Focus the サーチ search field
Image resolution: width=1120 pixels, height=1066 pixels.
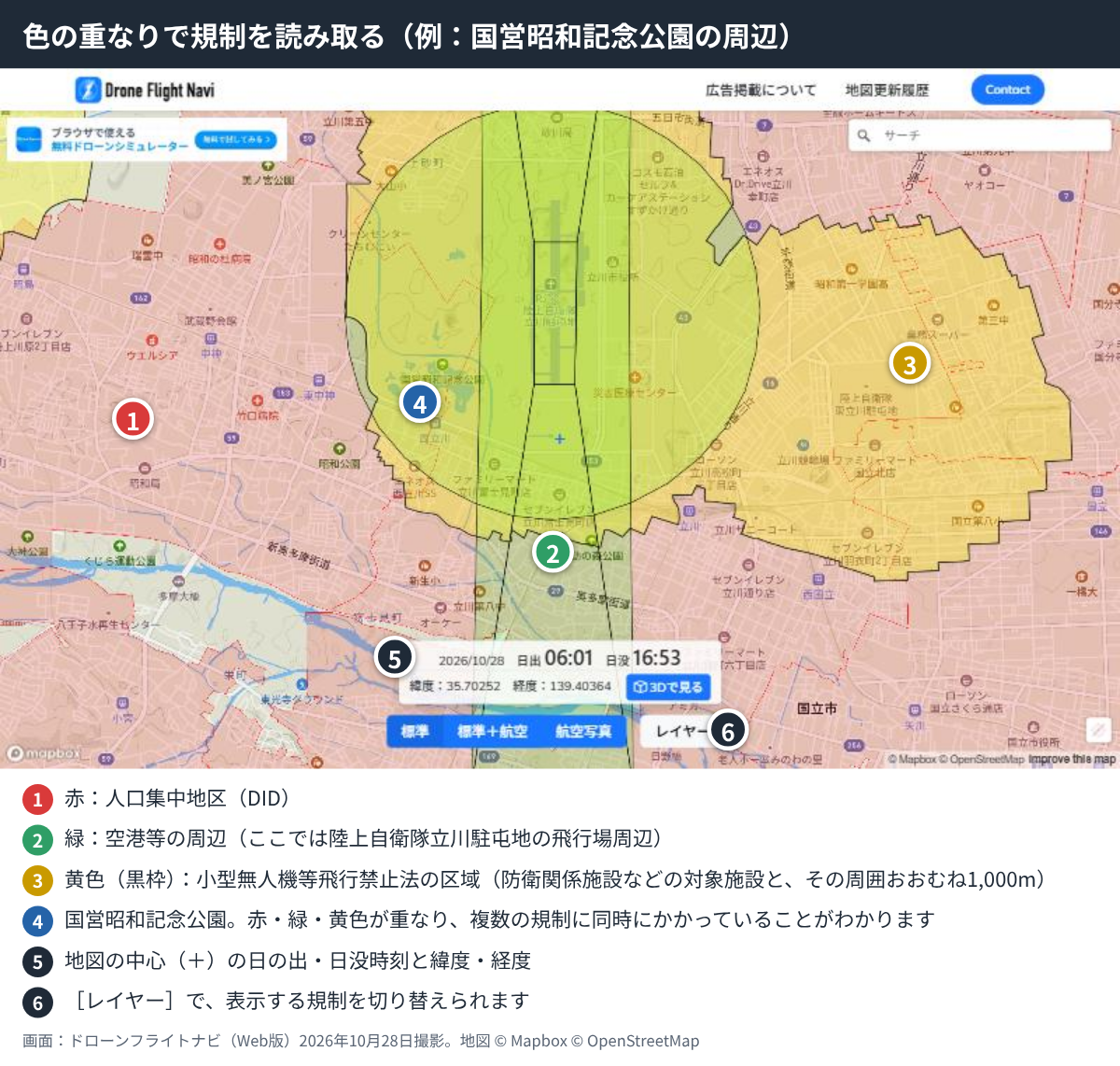980,135
